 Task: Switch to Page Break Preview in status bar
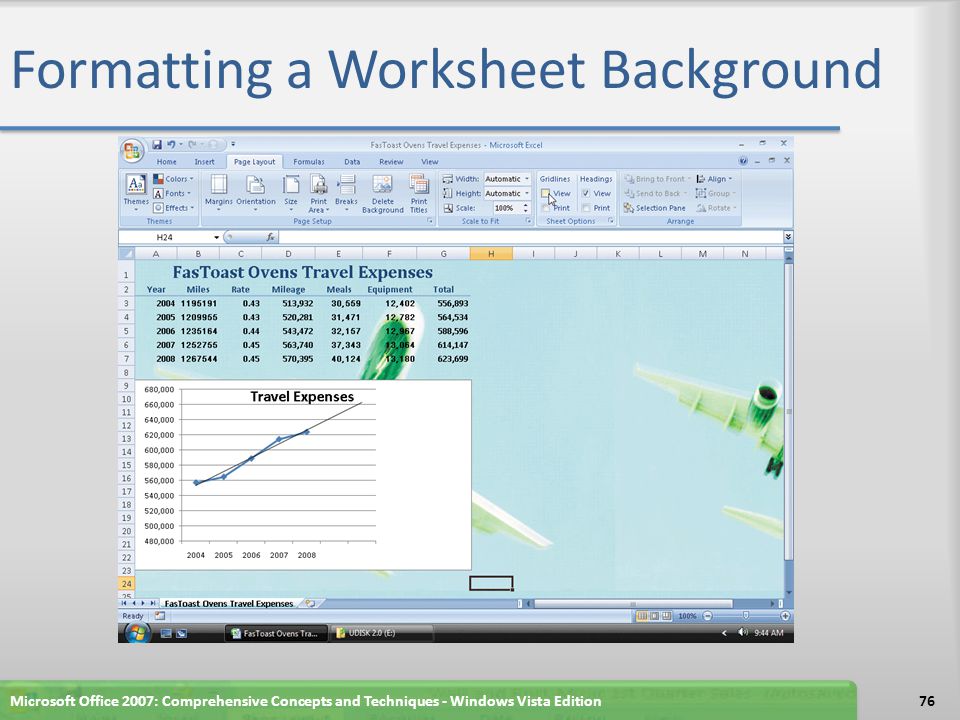(666, 616)
